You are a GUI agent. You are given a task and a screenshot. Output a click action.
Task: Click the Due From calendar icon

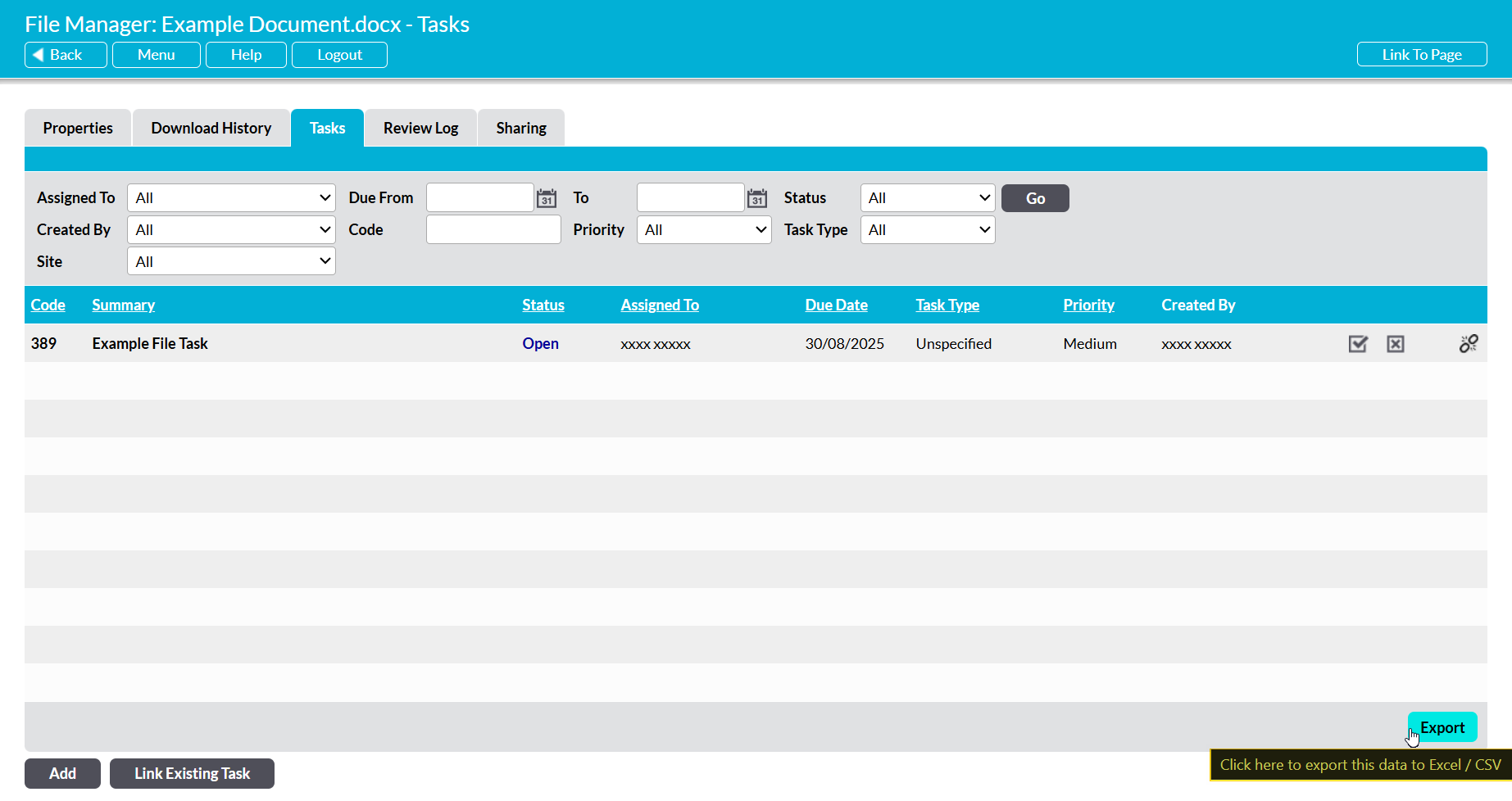tap(546, 198)
